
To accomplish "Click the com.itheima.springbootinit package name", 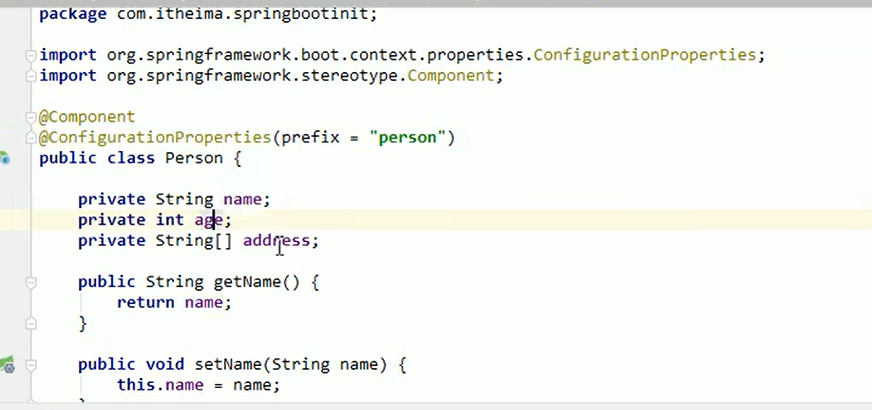I will coord(242,13).
